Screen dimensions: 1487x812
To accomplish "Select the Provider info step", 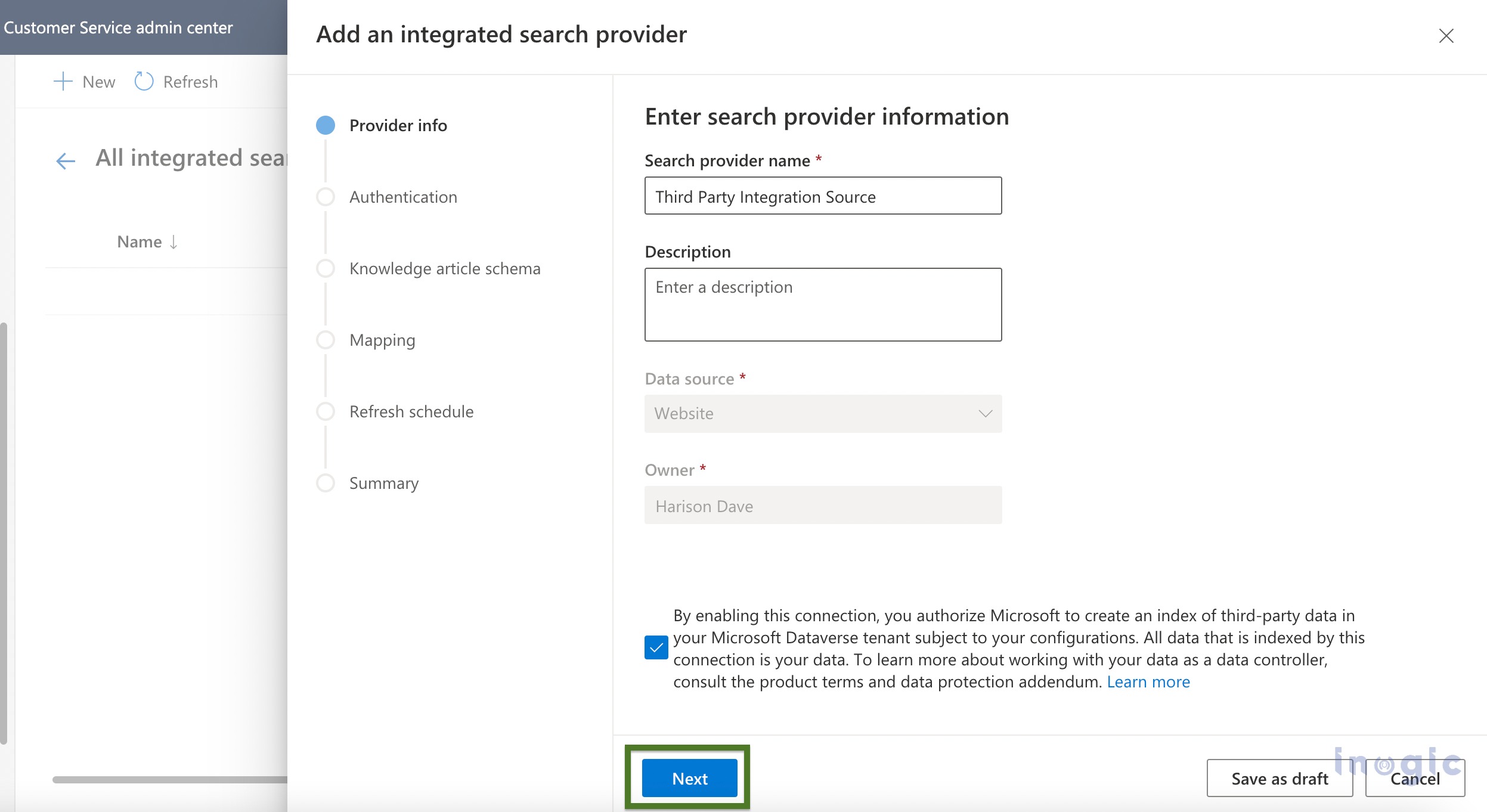I will tap(398, 125).
